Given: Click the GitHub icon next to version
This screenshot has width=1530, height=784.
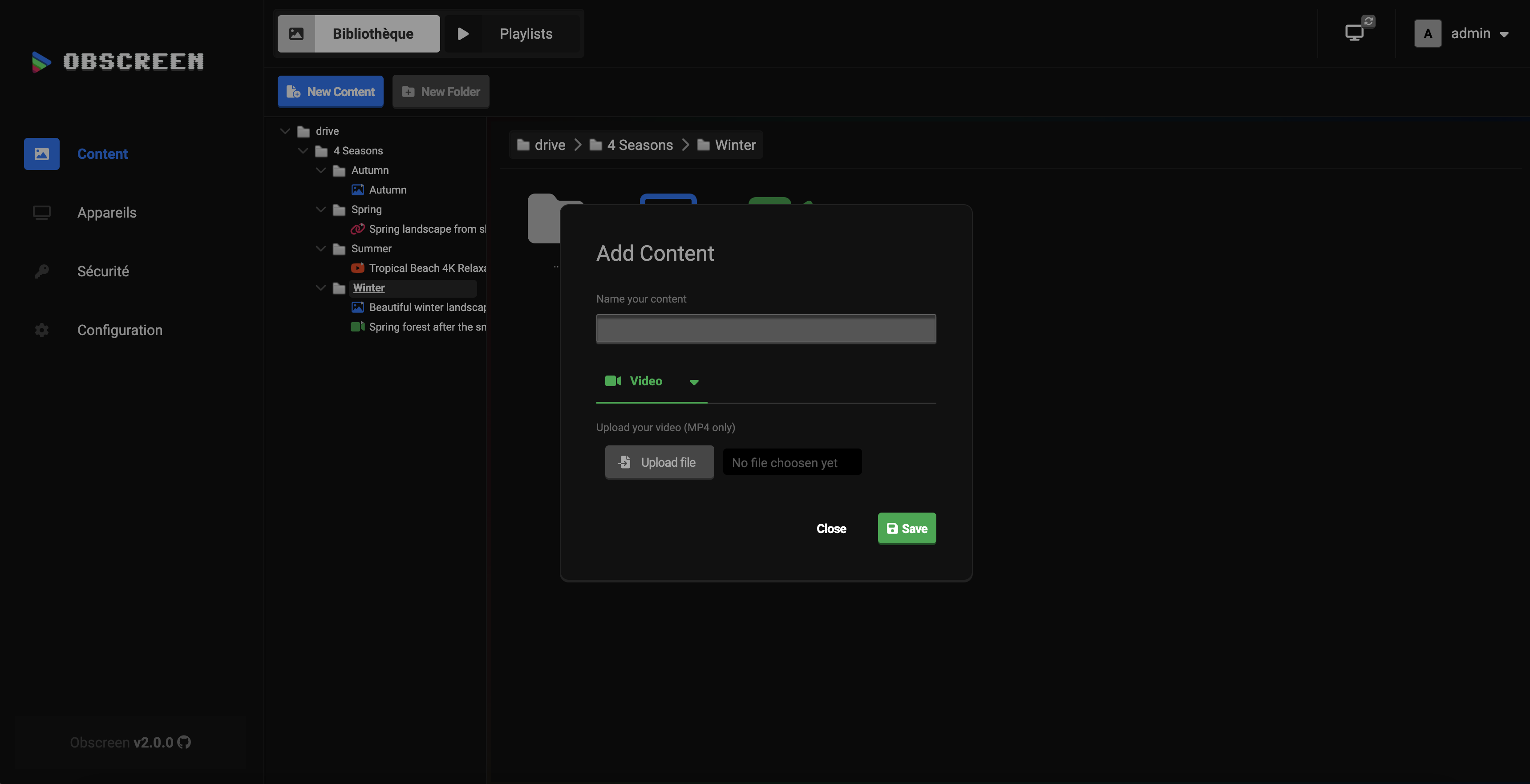Looking at the screenshot, I should coord(184,742).
